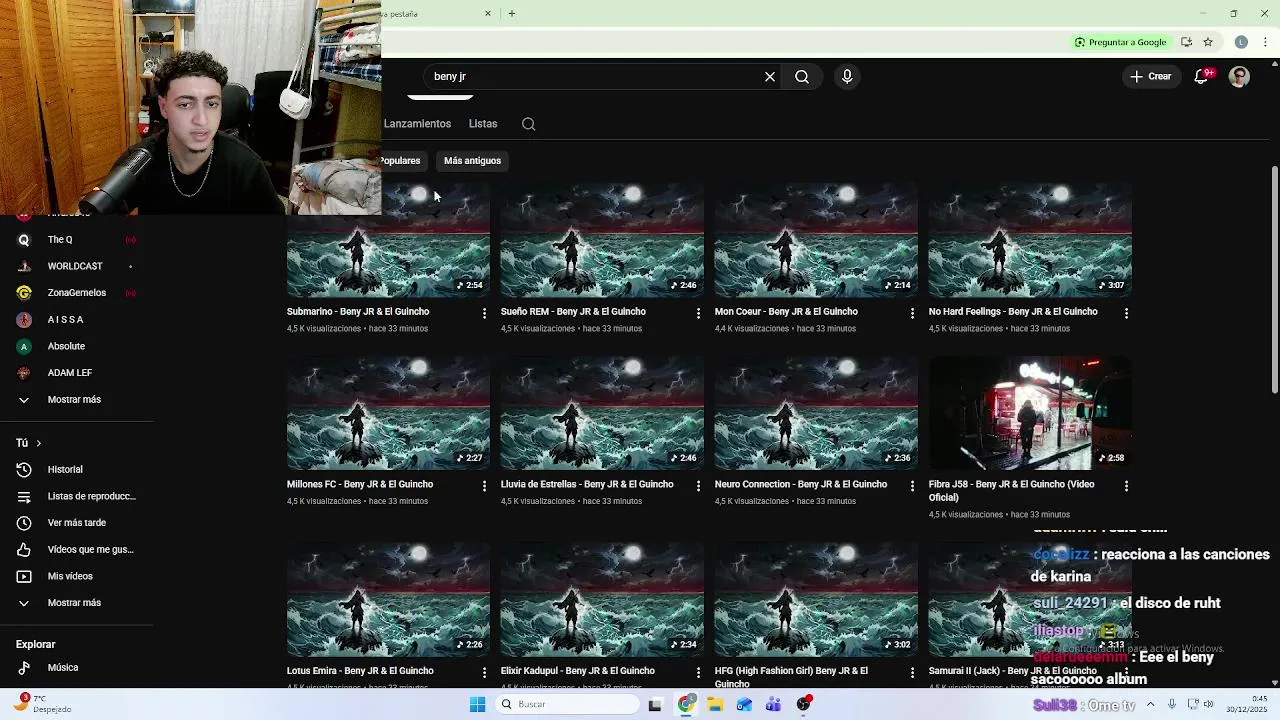Click the Windows taskbar Buscar box
The width and height of the screenshot is (1280, 720).
click(x=568, y=704)
